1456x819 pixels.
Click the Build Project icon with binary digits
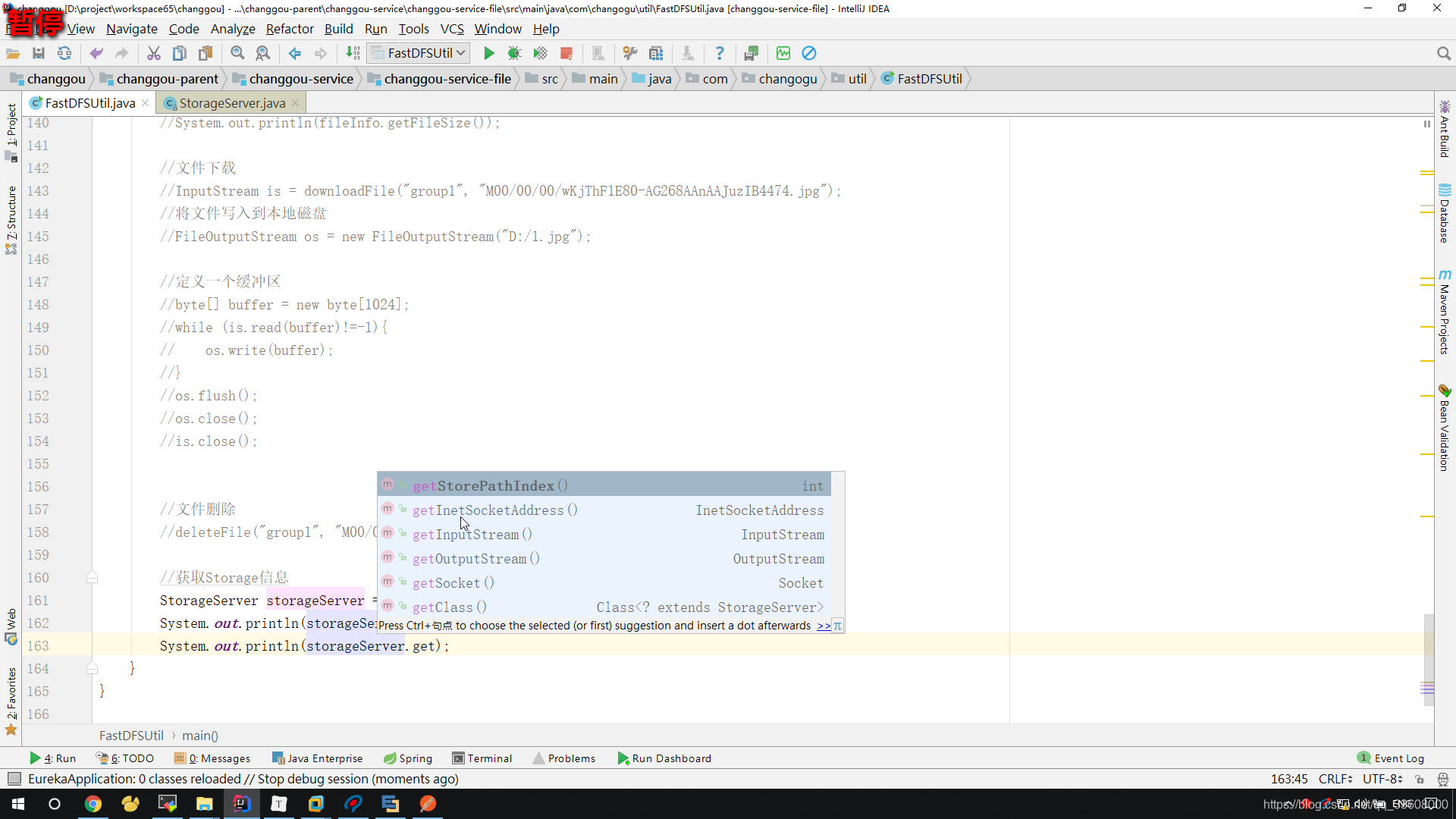coord(353,53)
